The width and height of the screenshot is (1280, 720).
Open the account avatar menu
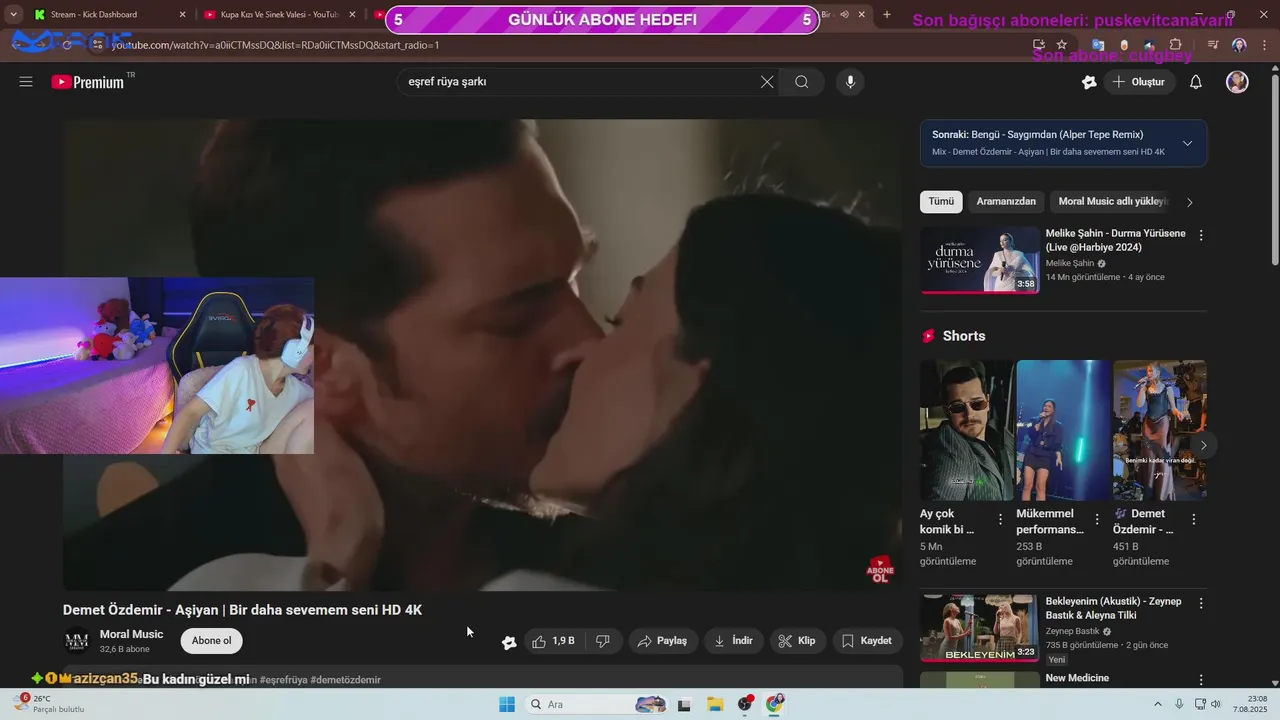pyautogui.click(x=1237, y=82)
